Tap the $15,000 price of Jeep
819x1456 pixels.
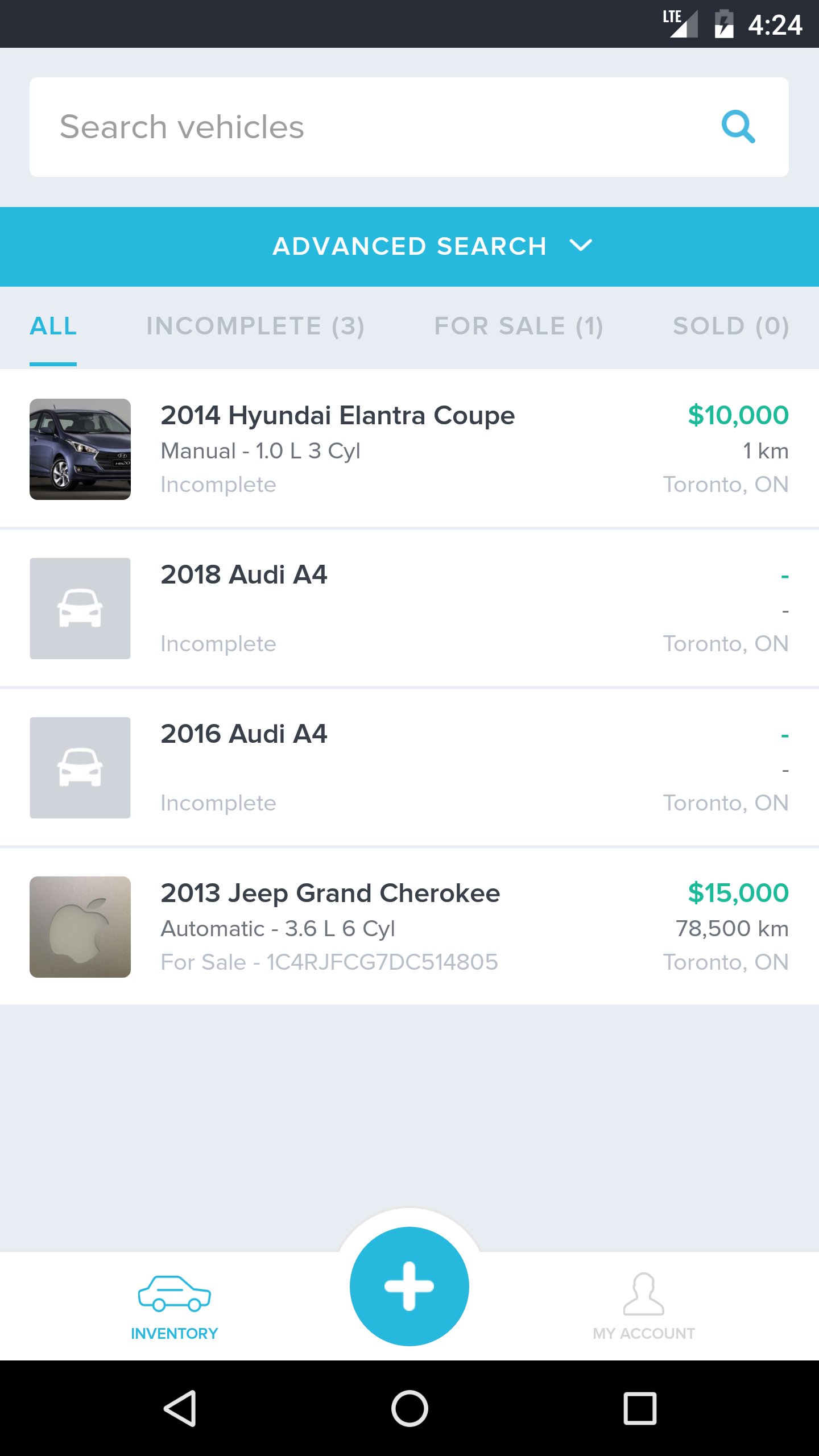click(x=738, y=894)
